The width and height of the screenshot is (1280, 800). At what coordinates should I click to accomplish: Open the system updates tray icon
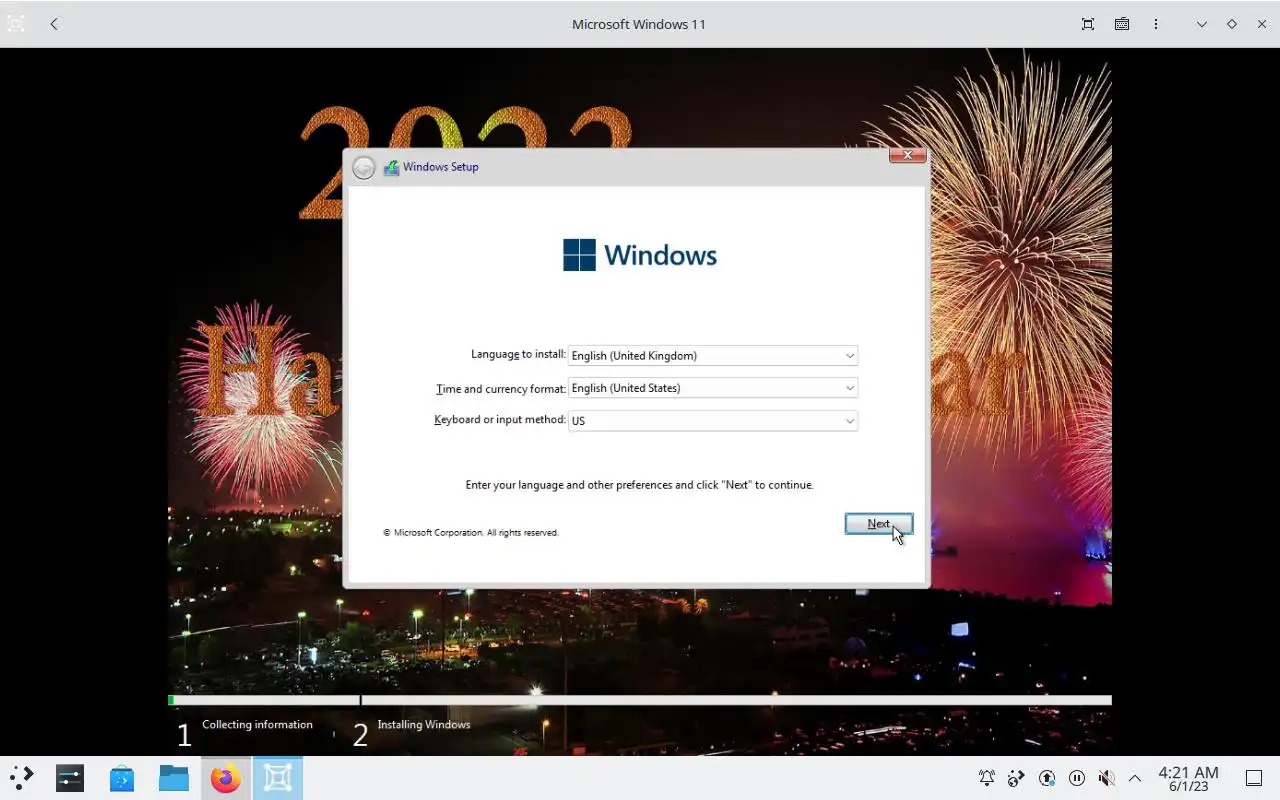tap(1047, 778)
